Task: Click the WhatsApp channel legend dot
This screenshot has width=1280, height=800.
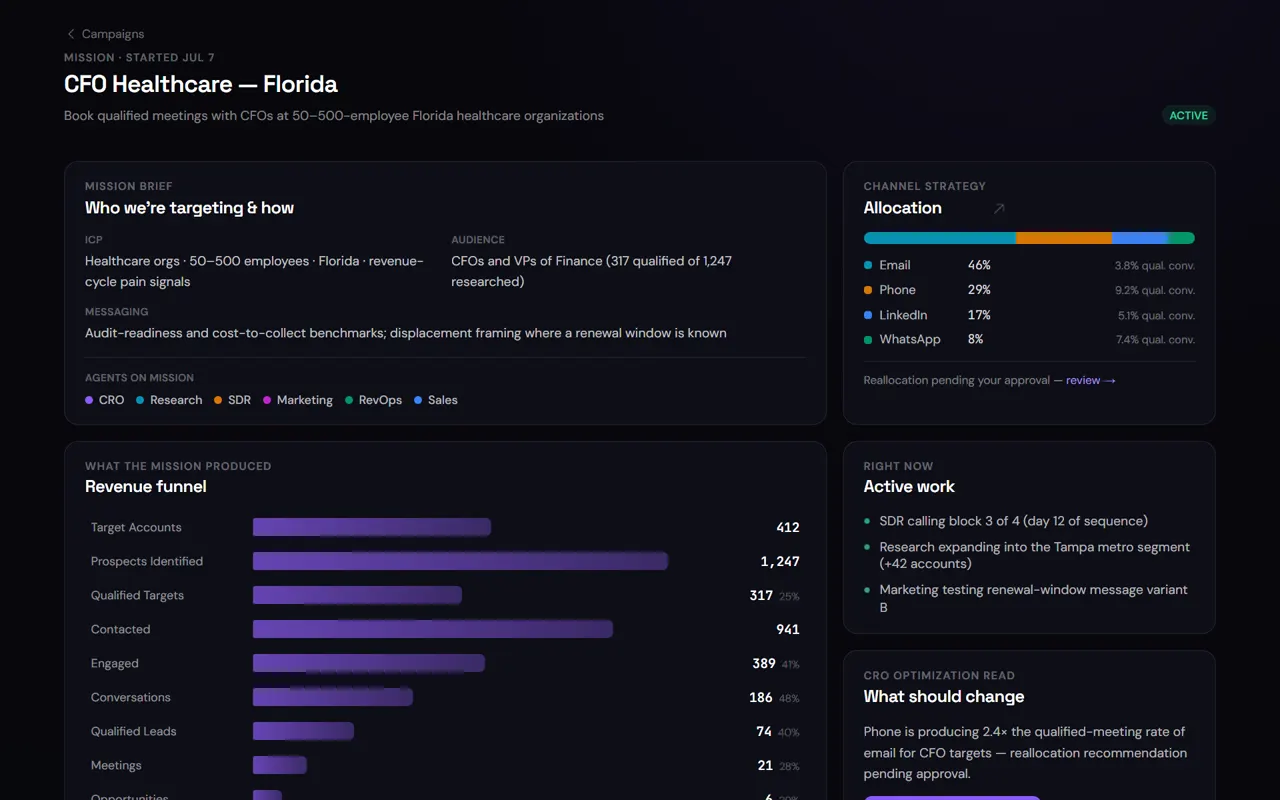Action: click(x=868, y=340)
